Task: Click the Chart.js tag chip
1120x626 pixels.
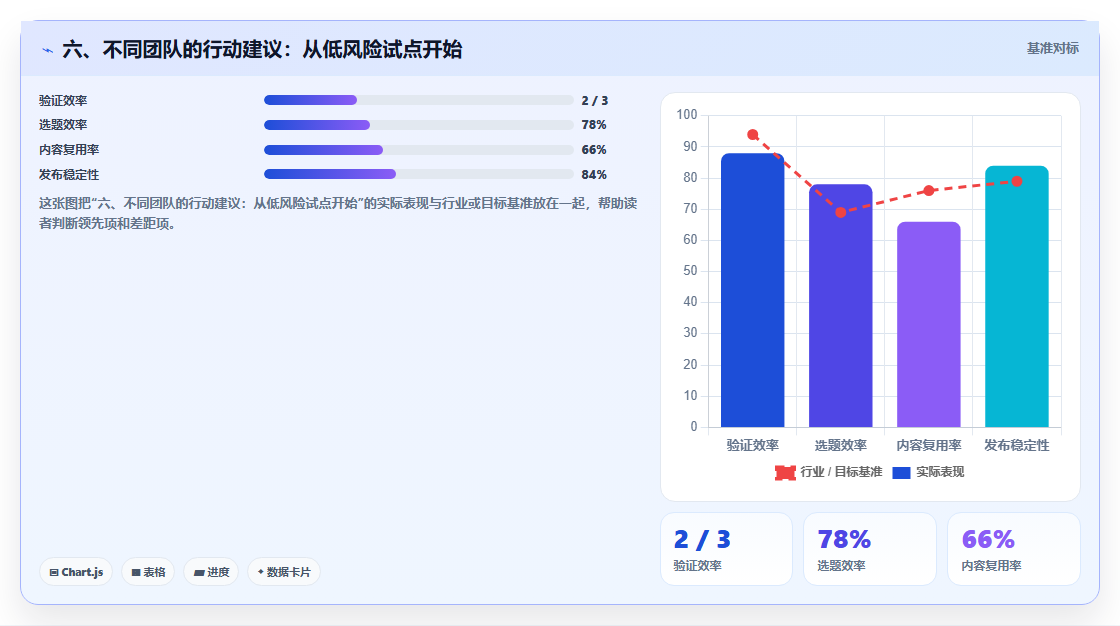Action: pos(76,572)
